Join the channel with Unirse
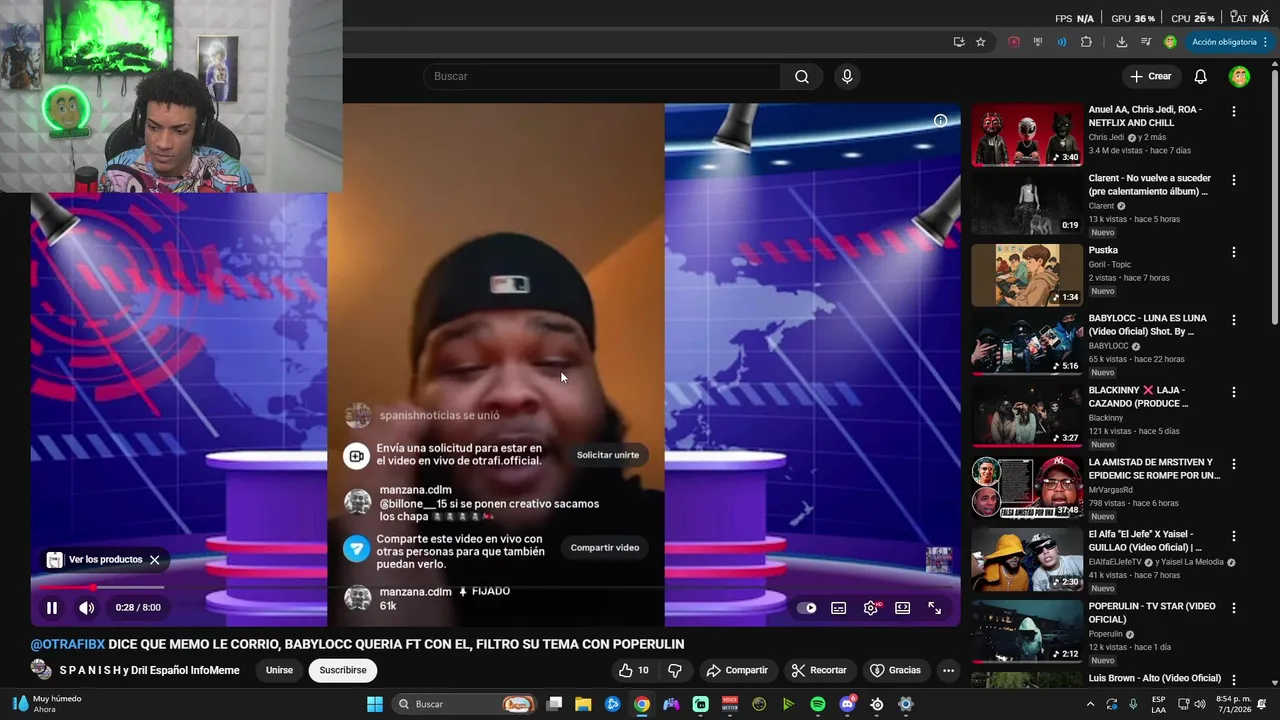The height and width of the screenshot is (720, 1280). (279, 670)
